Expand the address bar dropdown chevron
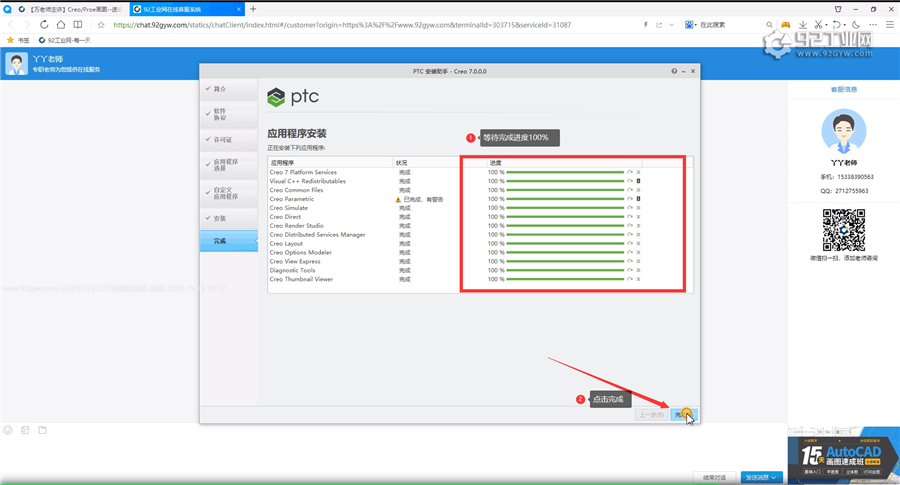This screenshot has height=485, width=900. pos(672,25)
